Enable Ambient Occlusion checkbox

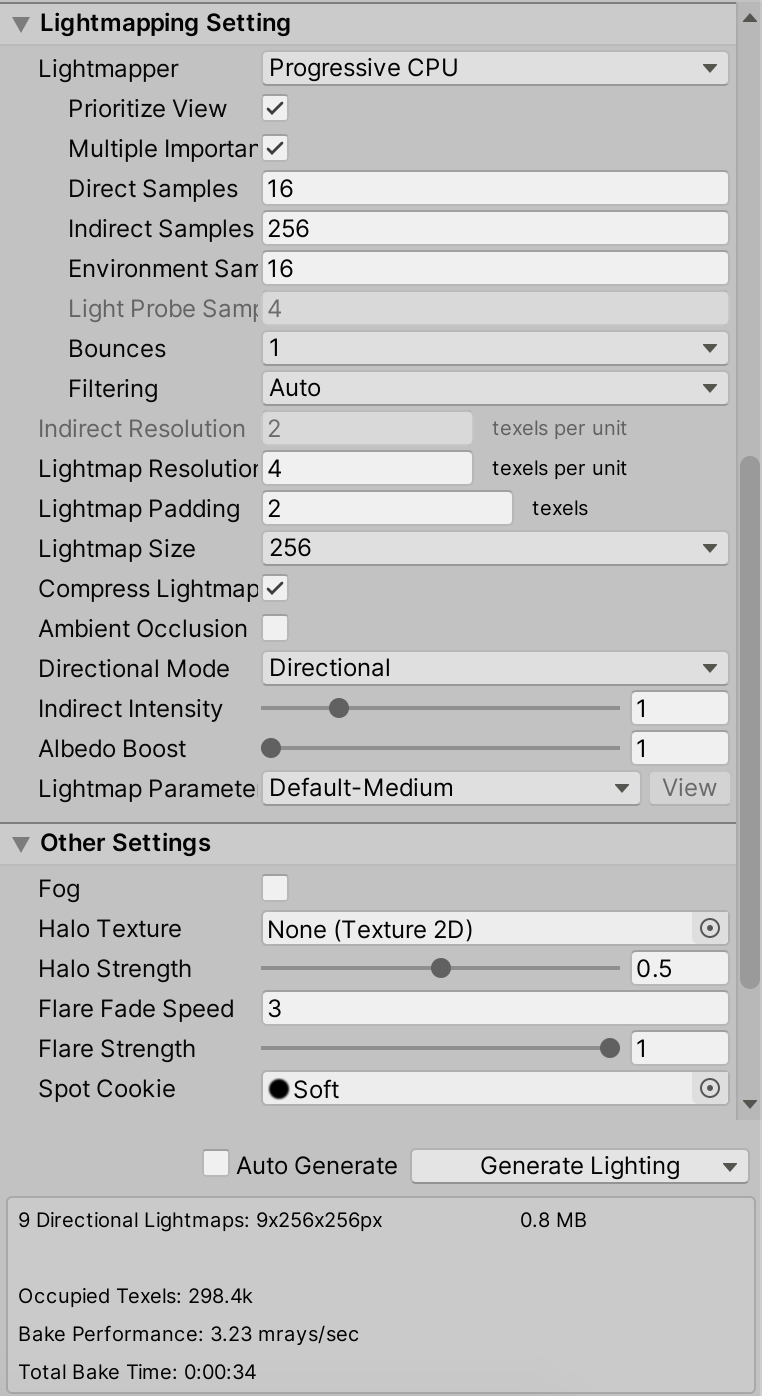(x=275, y=628)
